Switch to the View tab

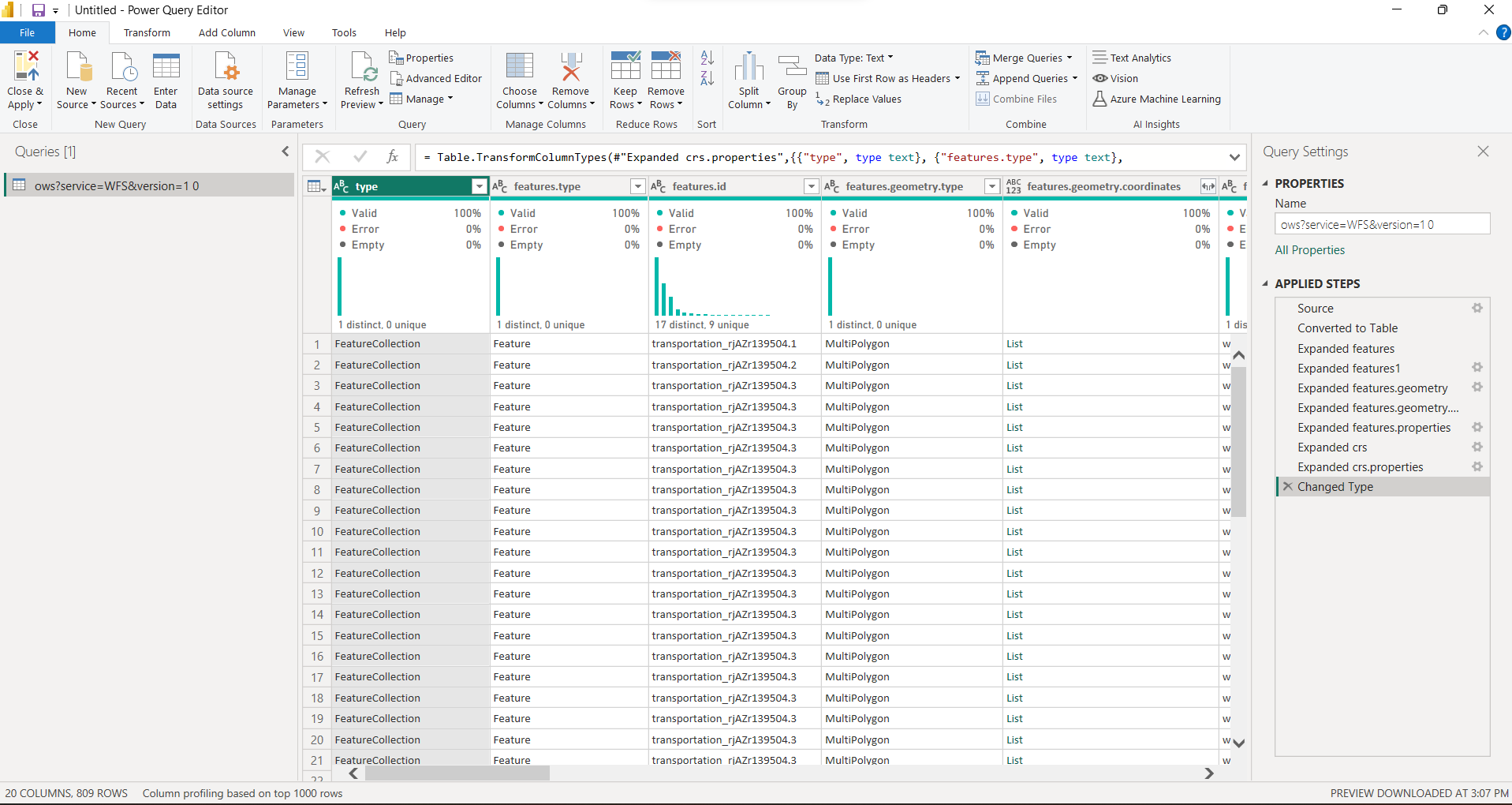(293, 32)
